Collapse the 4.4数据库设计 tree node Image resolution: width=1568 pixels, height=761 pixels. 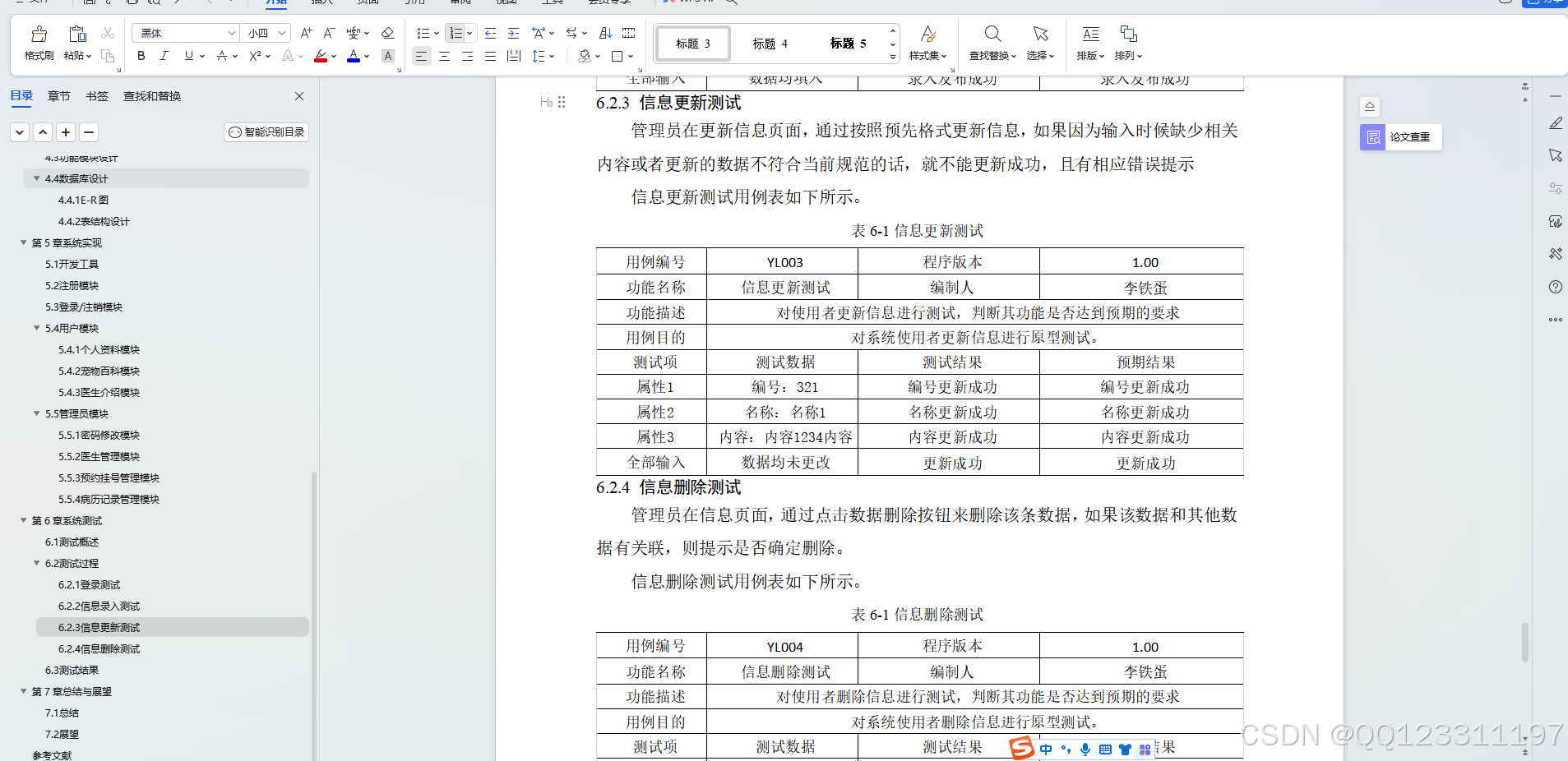pyautogui.click(x=36, y=178)
